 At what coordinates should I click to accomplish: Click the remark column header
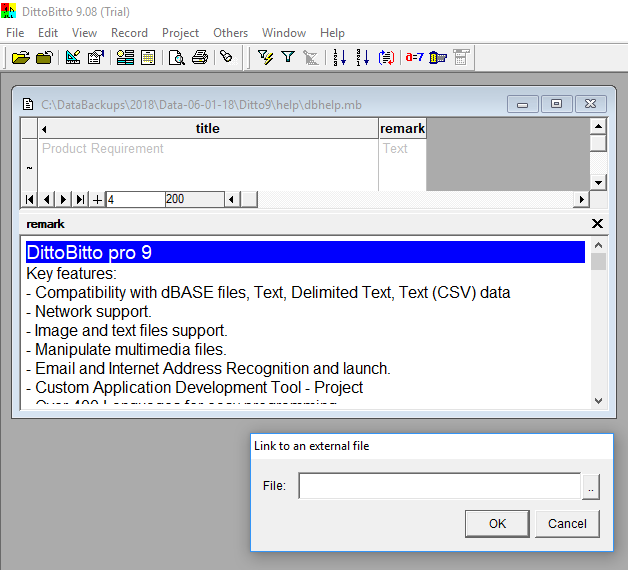pyautogui.click(x=402, y=129)
